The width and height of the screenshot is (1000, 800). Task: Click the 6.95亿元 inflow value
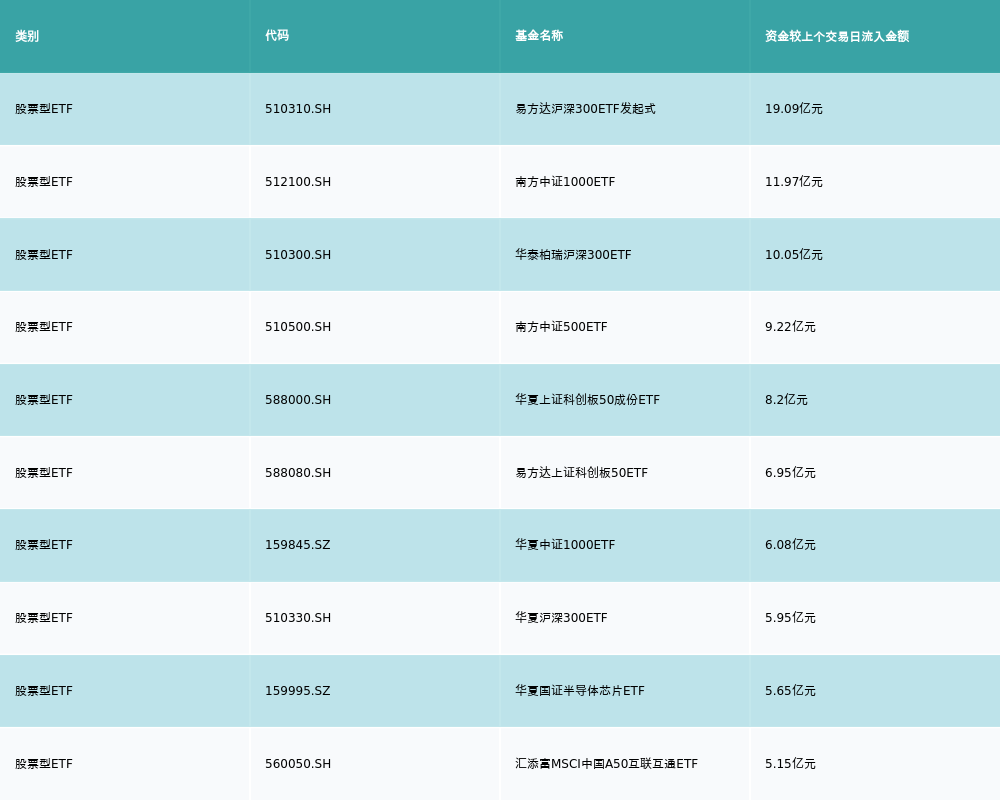pos(790,473)
